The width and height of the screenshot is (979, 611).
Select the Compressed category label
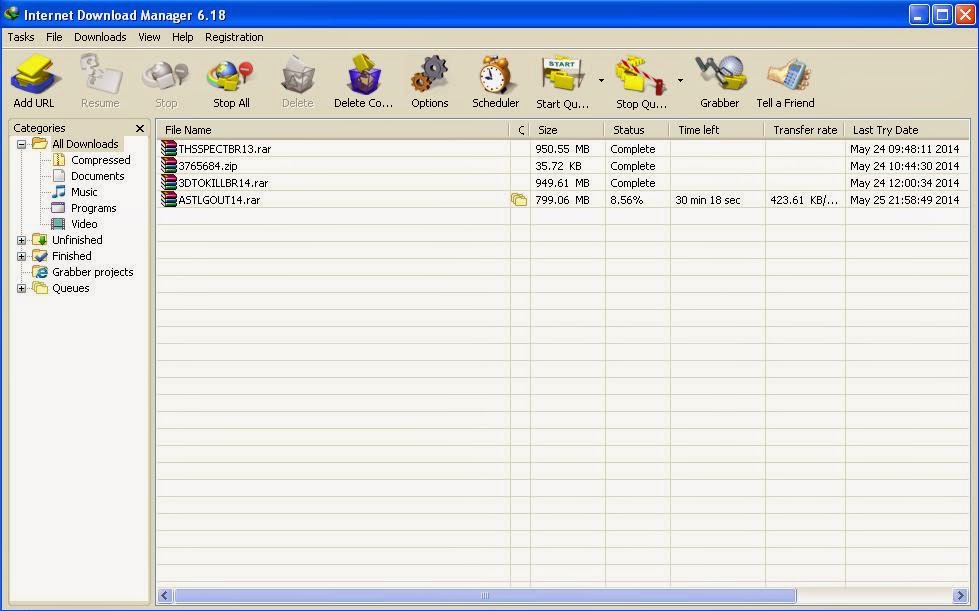coord(101,160)
